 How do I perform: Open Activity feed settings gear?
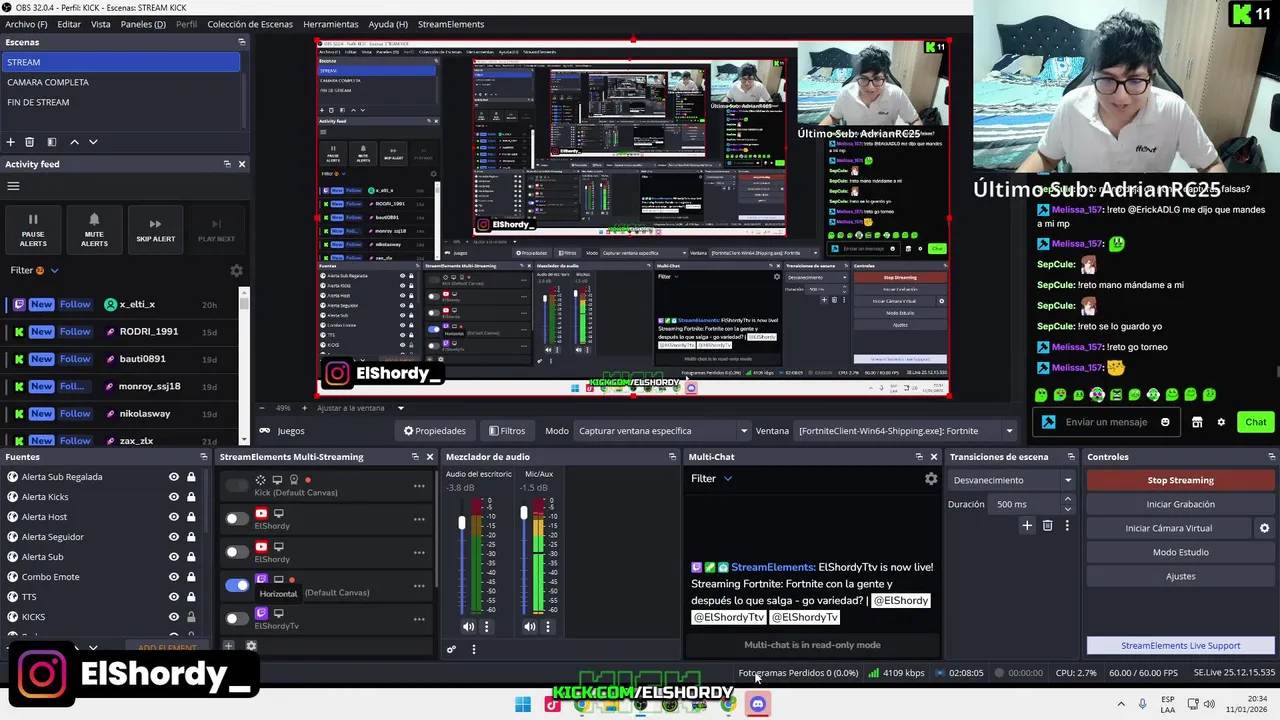pyautogui.click(x=236, y=271)
